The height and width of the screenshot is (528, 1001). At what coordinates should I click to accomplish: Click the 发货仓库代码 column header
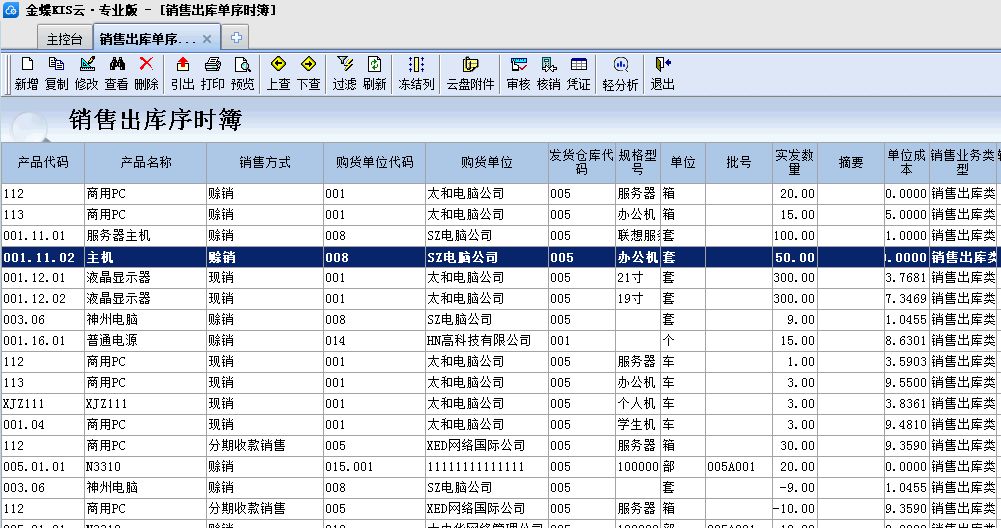pyautogui.click(x=582, y=163)
